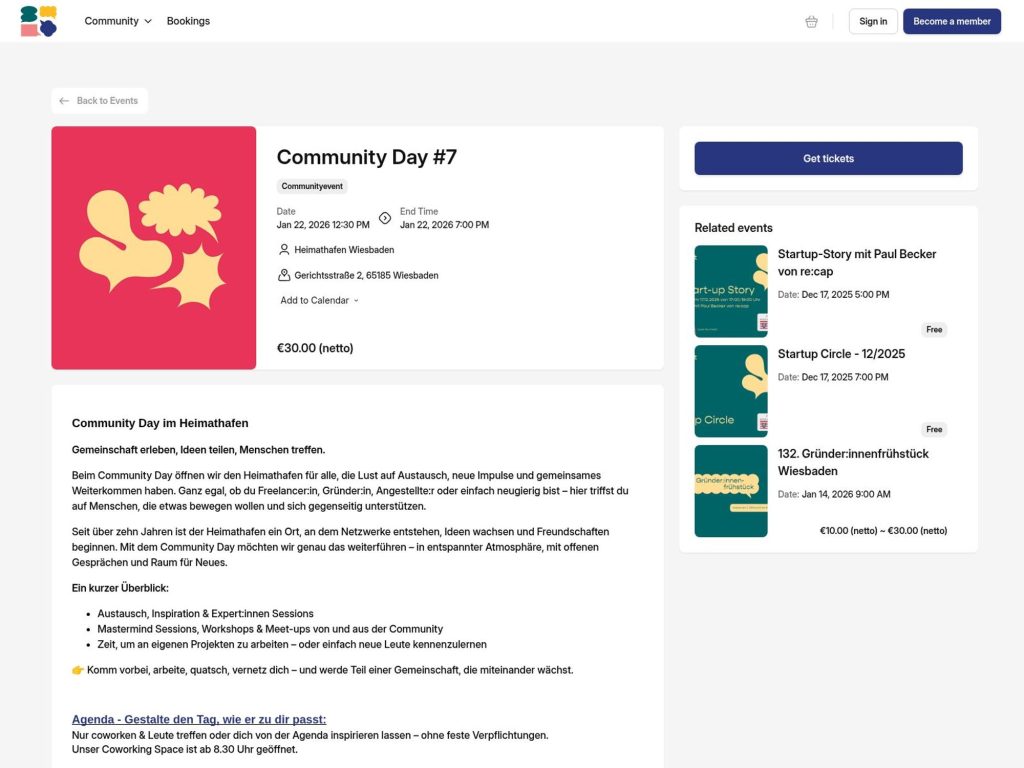Click the Communityevent tag below the title

point(311,186)
